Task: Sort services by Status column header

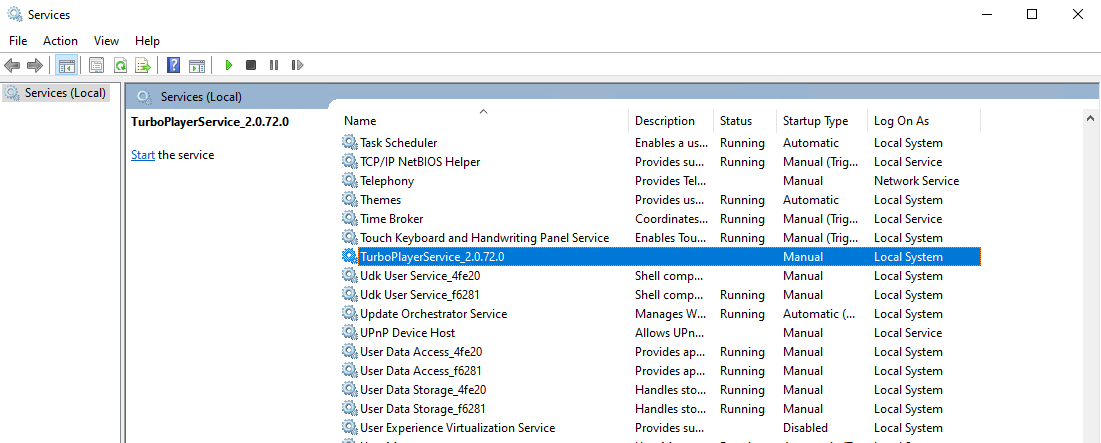Action: click(735, 121)
